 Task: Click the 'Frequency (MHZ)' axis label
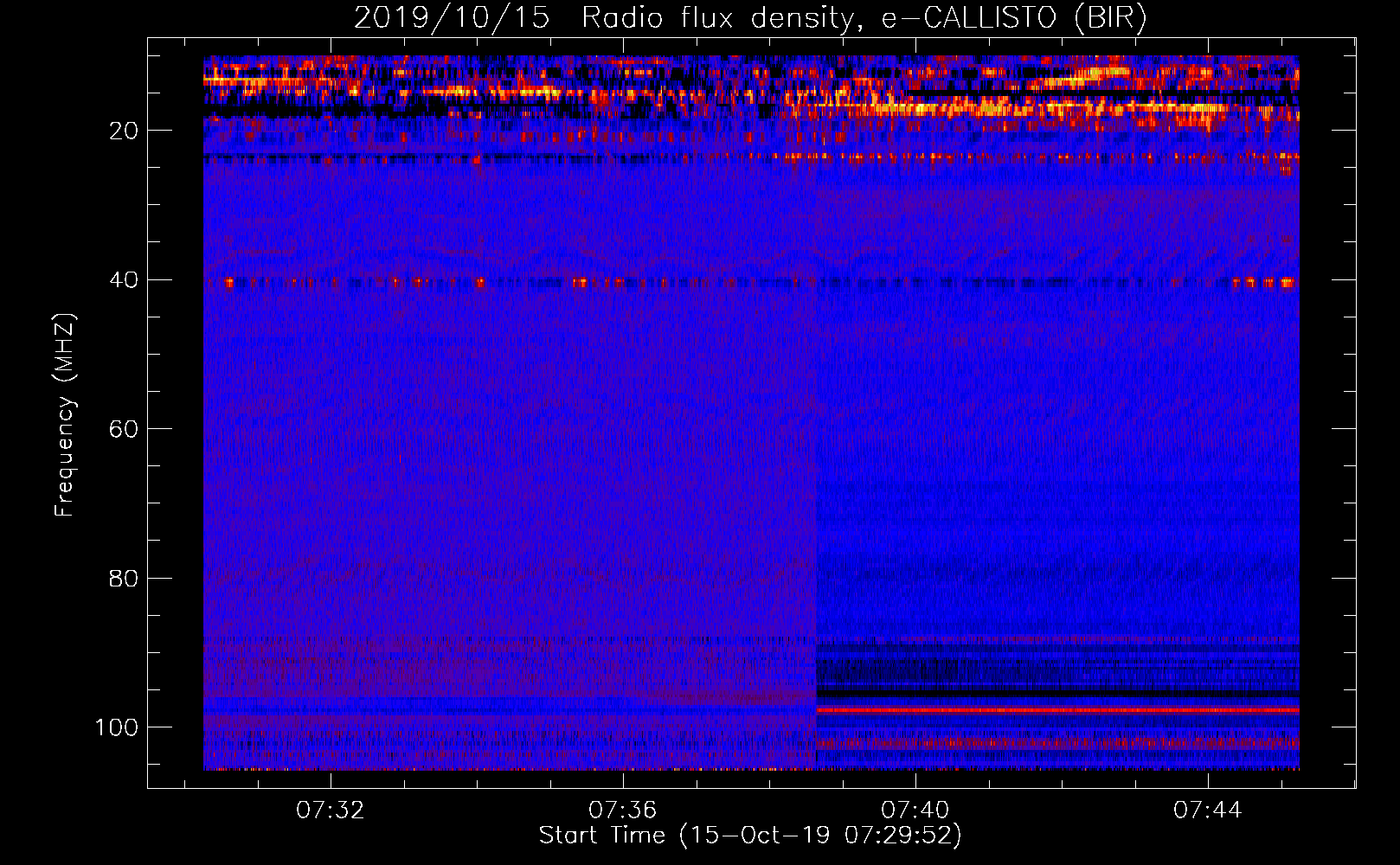tap(65, 415)
